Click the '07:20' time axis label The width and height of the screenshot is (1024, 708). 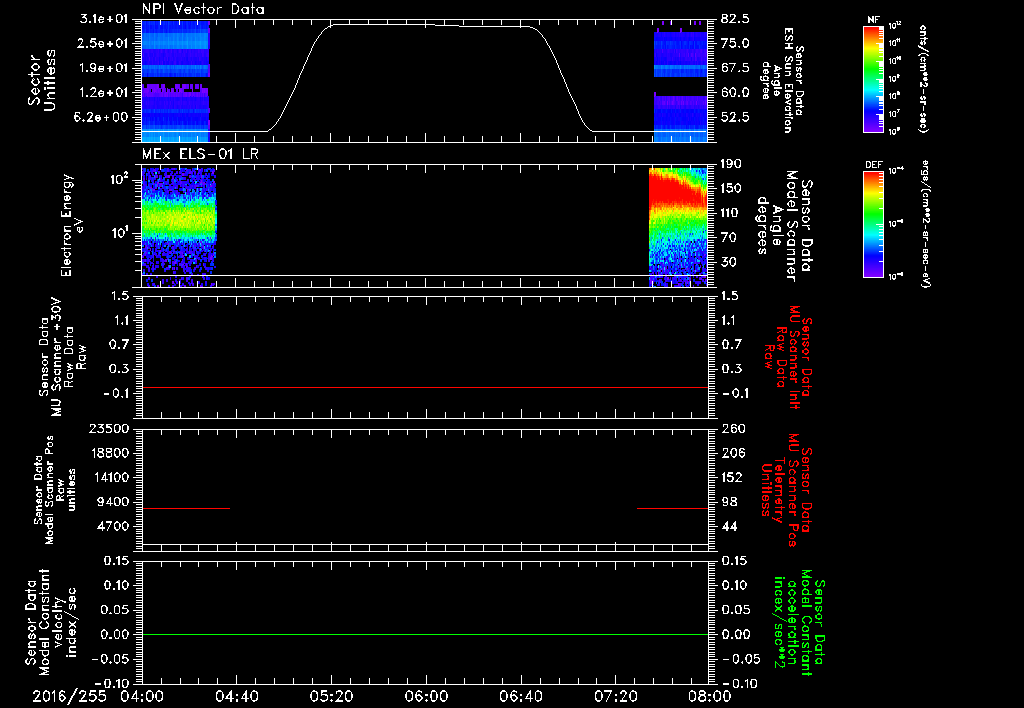[x=615, y=696]
